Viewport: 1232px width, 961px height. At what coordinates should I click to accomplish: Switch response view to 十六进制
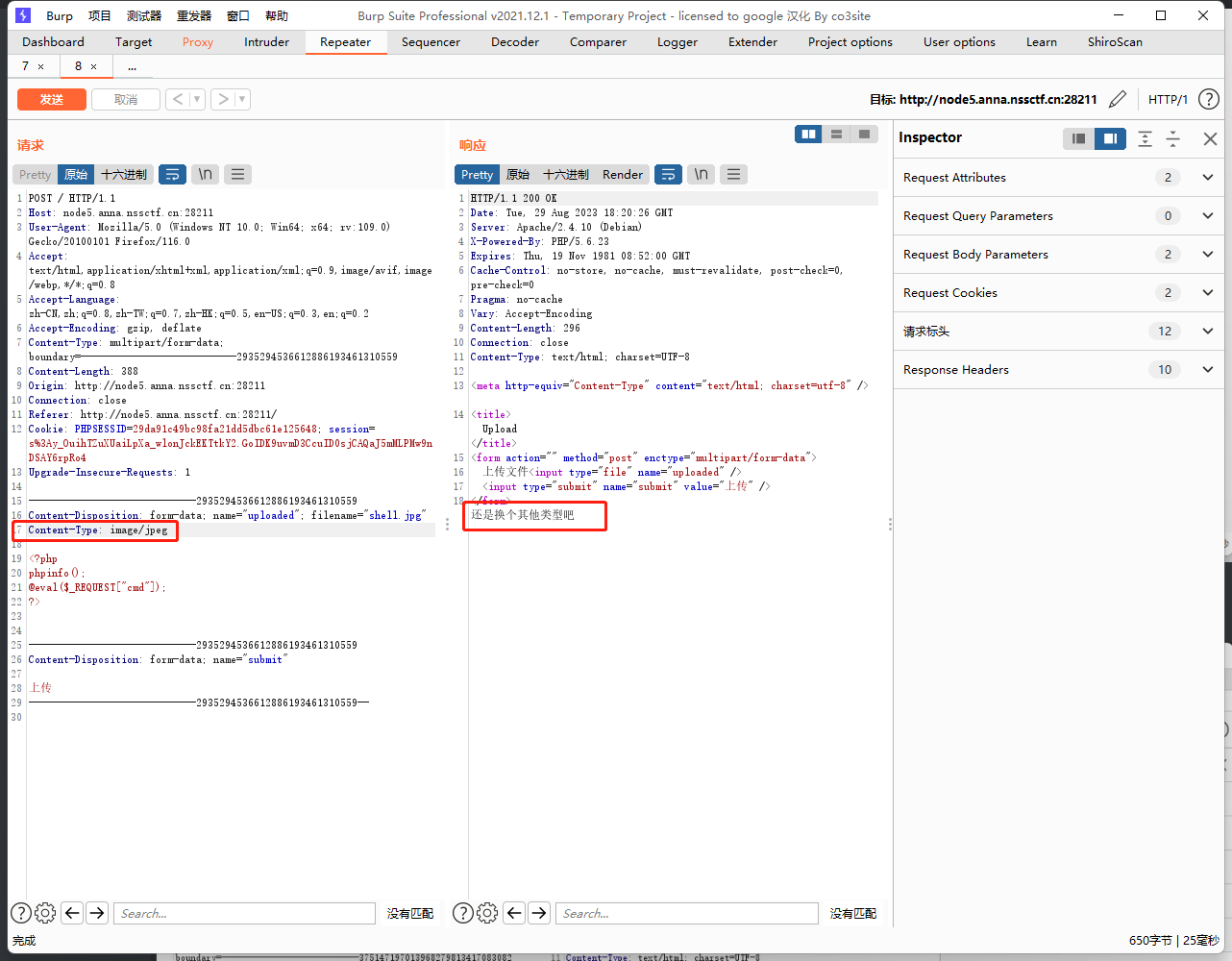coord(566,174)
